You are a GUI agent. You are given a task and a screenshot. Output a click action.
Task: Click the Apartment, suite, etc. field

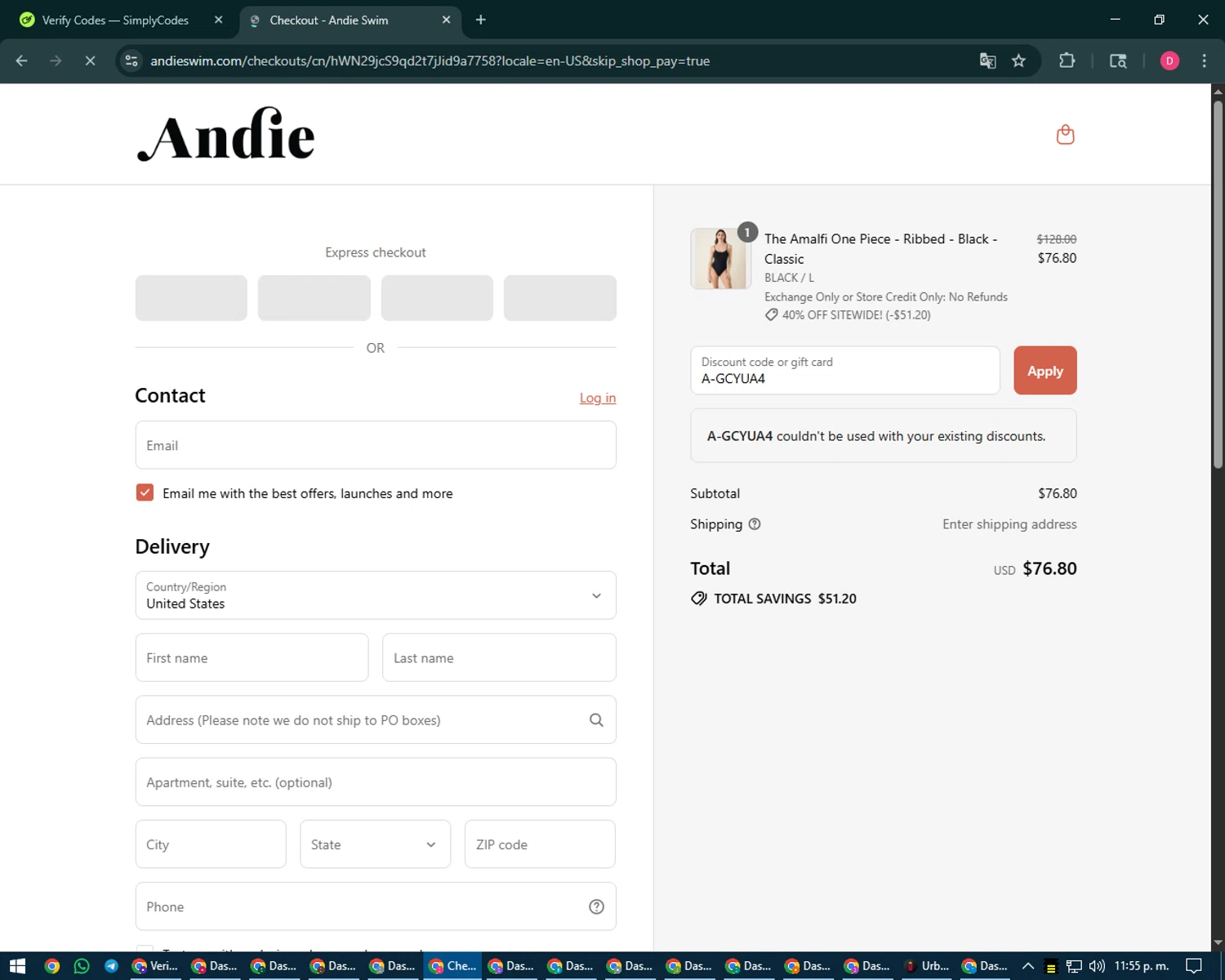pyautogui.click(x=376, y=782)
